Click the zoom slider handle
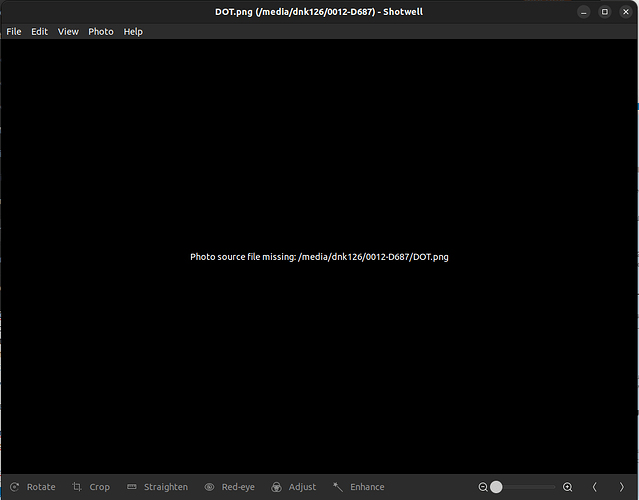The image size is (639, 500). click(x=496, y=487)
